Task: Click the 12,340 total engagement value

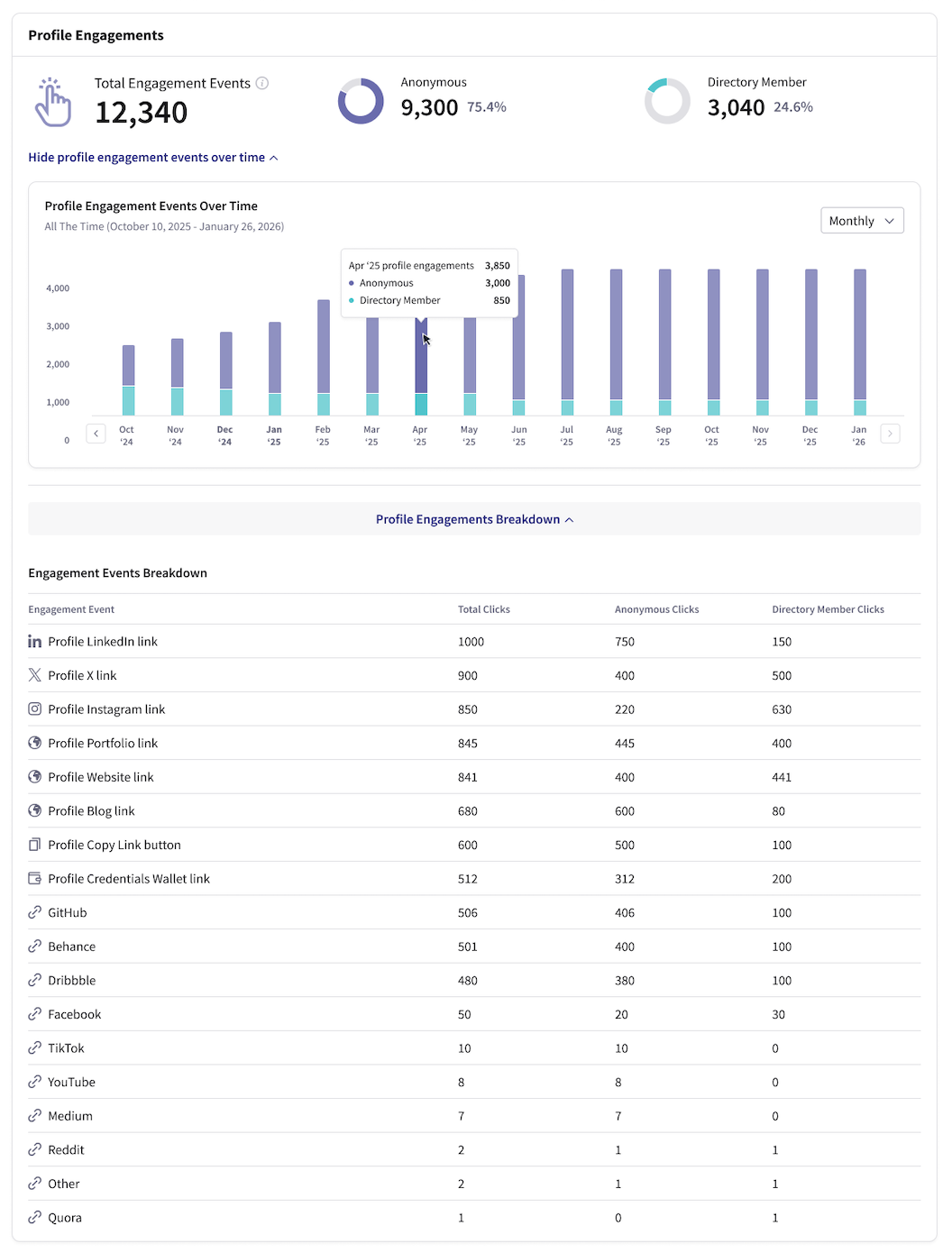Action: 142,113
